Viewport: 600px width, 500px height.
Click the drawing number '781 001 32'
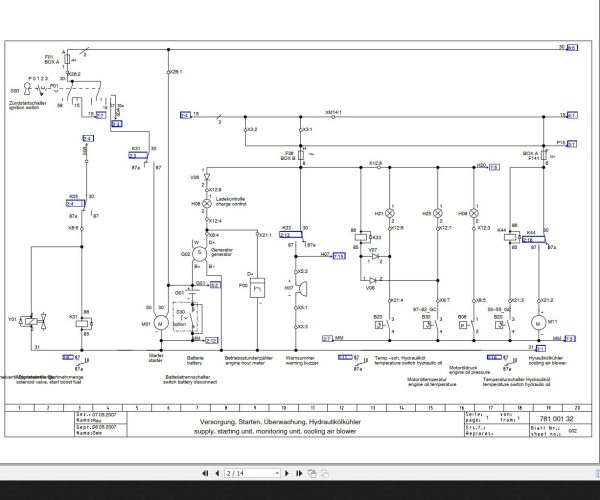(556, 419)
